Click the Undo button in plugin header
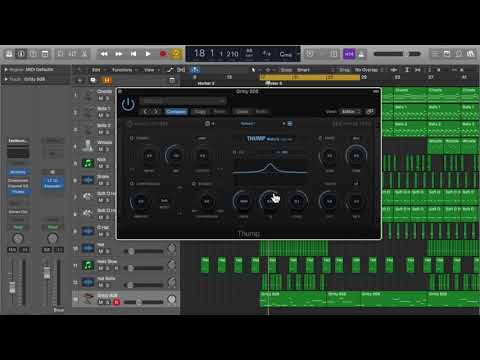 242,111
